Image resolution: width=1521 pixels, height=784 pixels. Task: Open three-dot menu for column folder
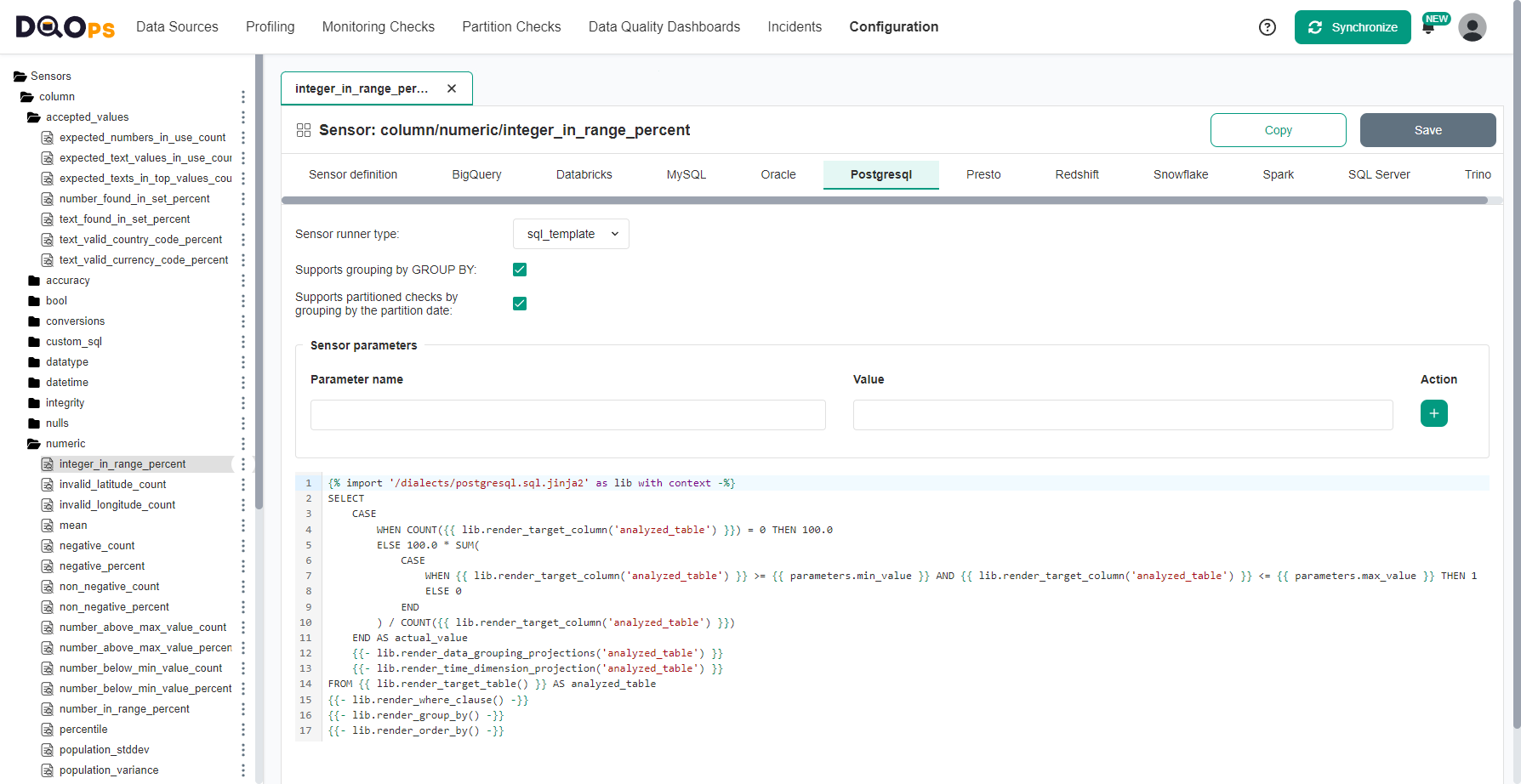(243, 97)
